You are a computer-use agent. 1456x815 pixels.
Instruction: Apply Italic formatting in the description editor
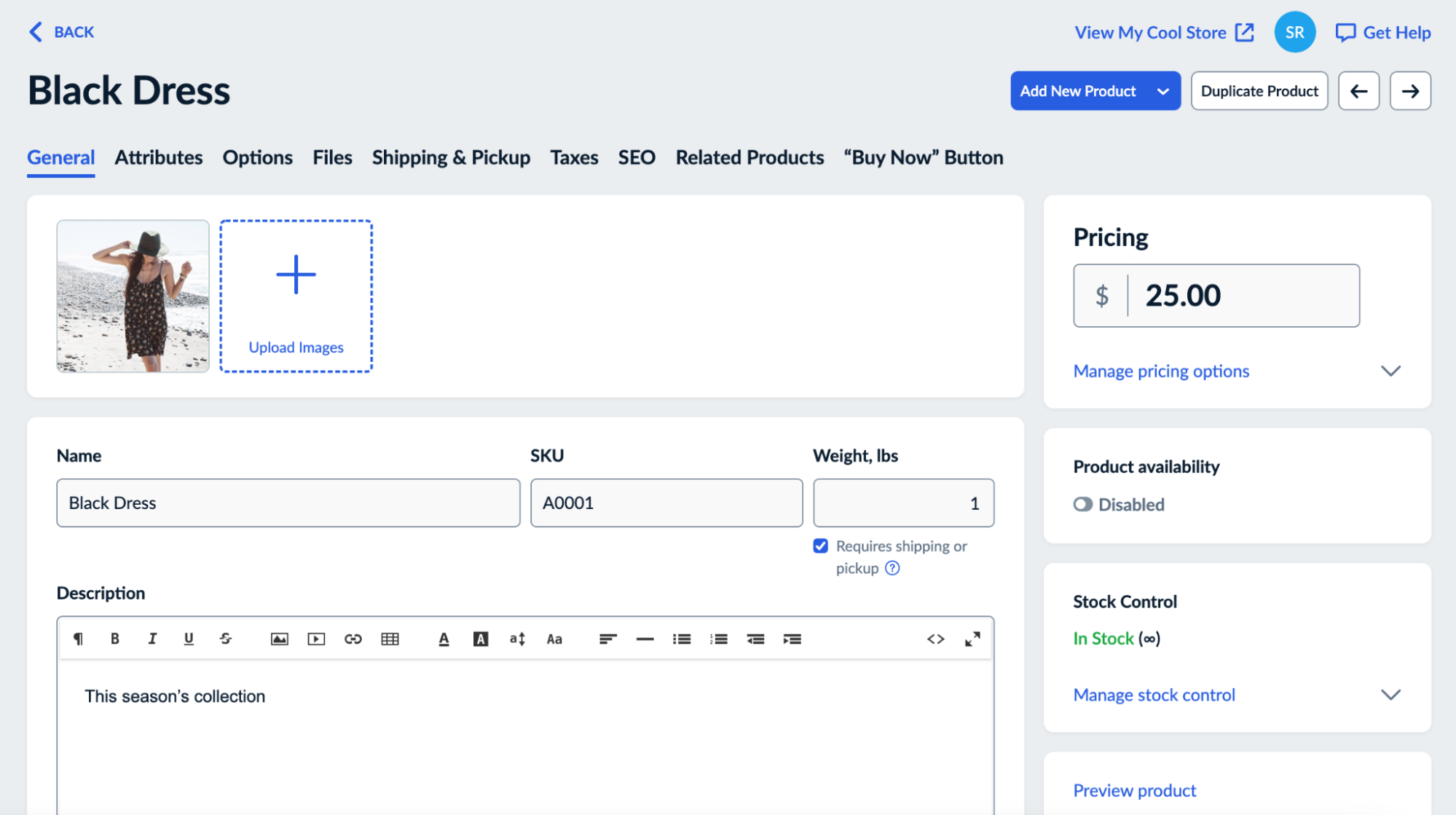pos(152,639)
